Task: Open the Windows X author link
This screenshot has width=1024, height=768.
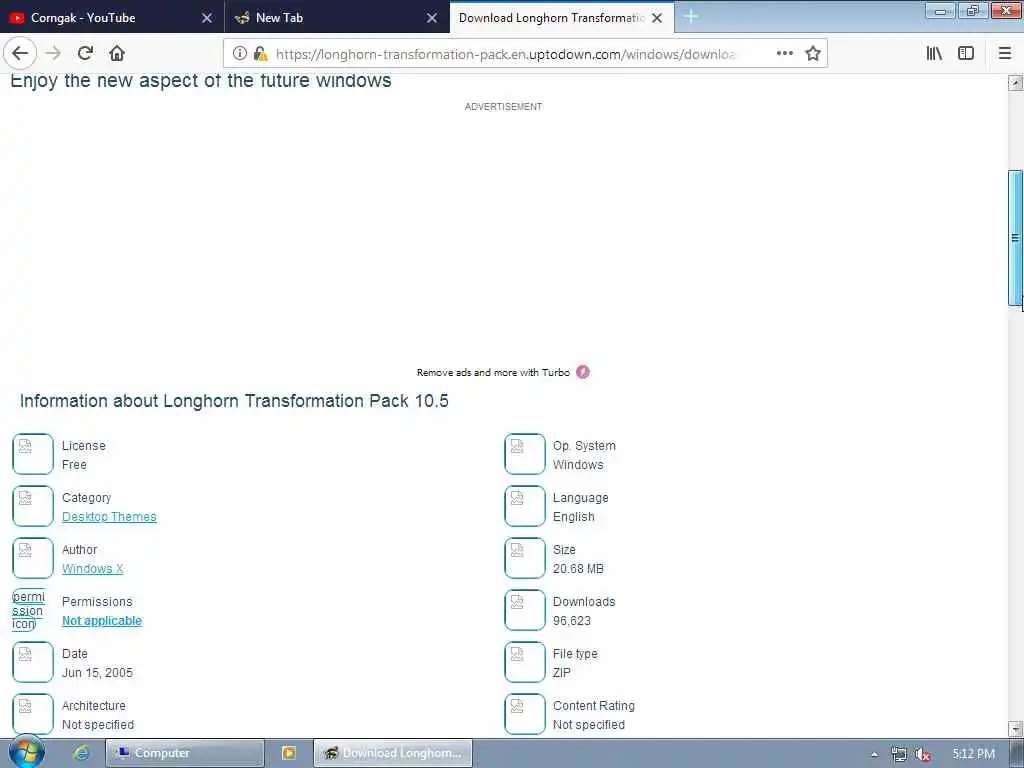Action: tap(92, 569)
